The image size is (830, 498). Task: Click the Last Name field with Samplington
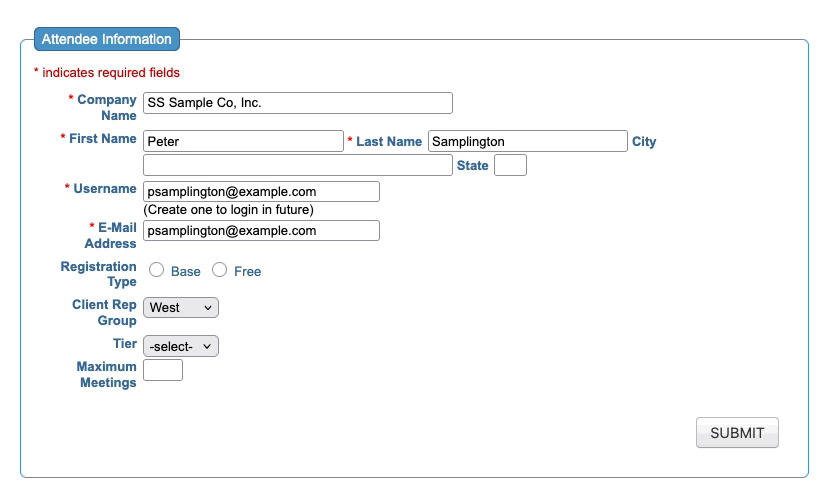(527, 141)
